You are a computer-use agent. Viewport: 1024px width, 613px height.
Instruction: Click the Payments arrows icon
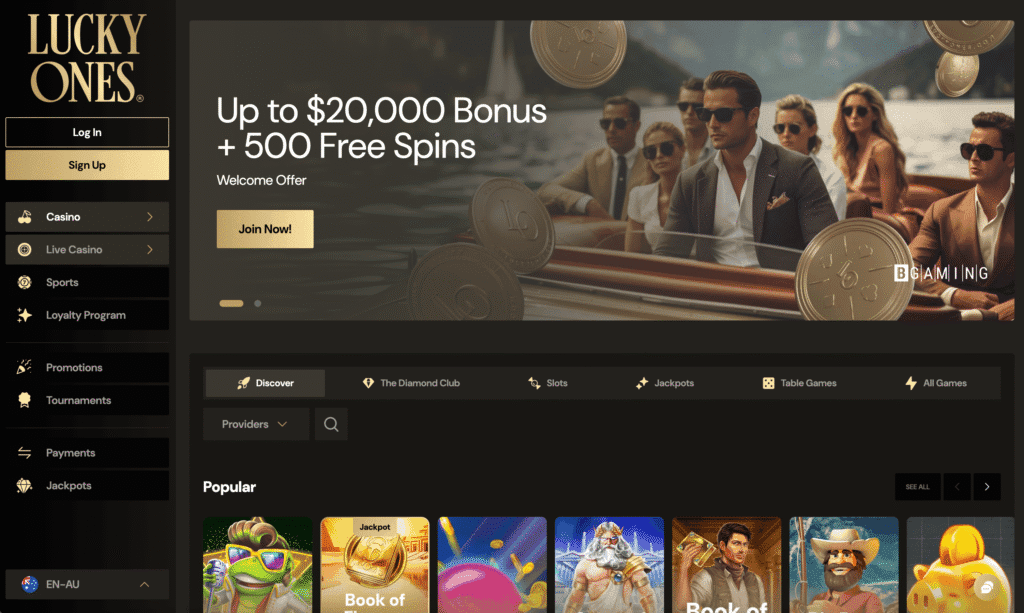(x=24, y=453)
